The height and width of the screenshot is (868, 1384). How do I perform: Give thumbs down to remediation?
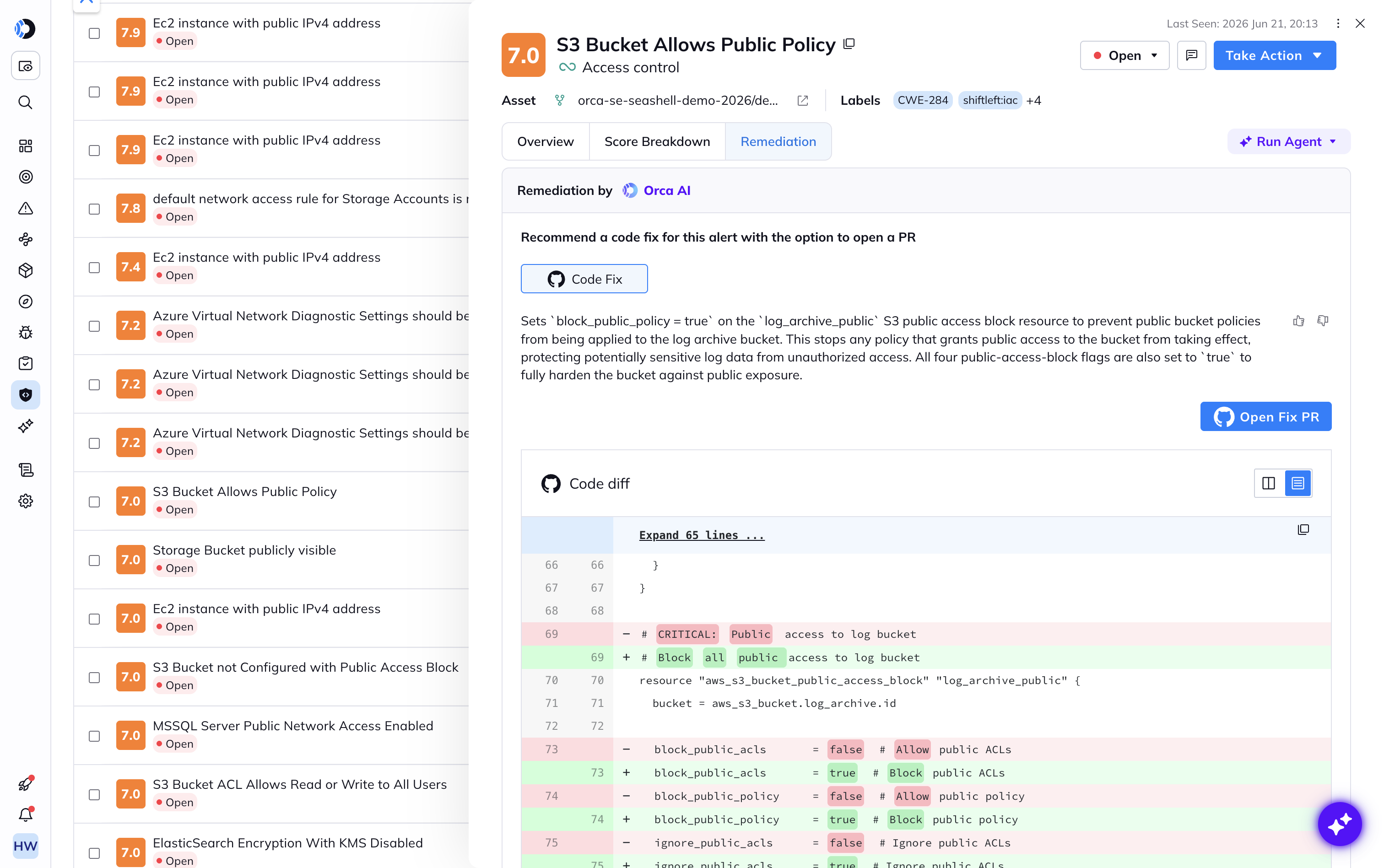click(x=1323, y=321)
